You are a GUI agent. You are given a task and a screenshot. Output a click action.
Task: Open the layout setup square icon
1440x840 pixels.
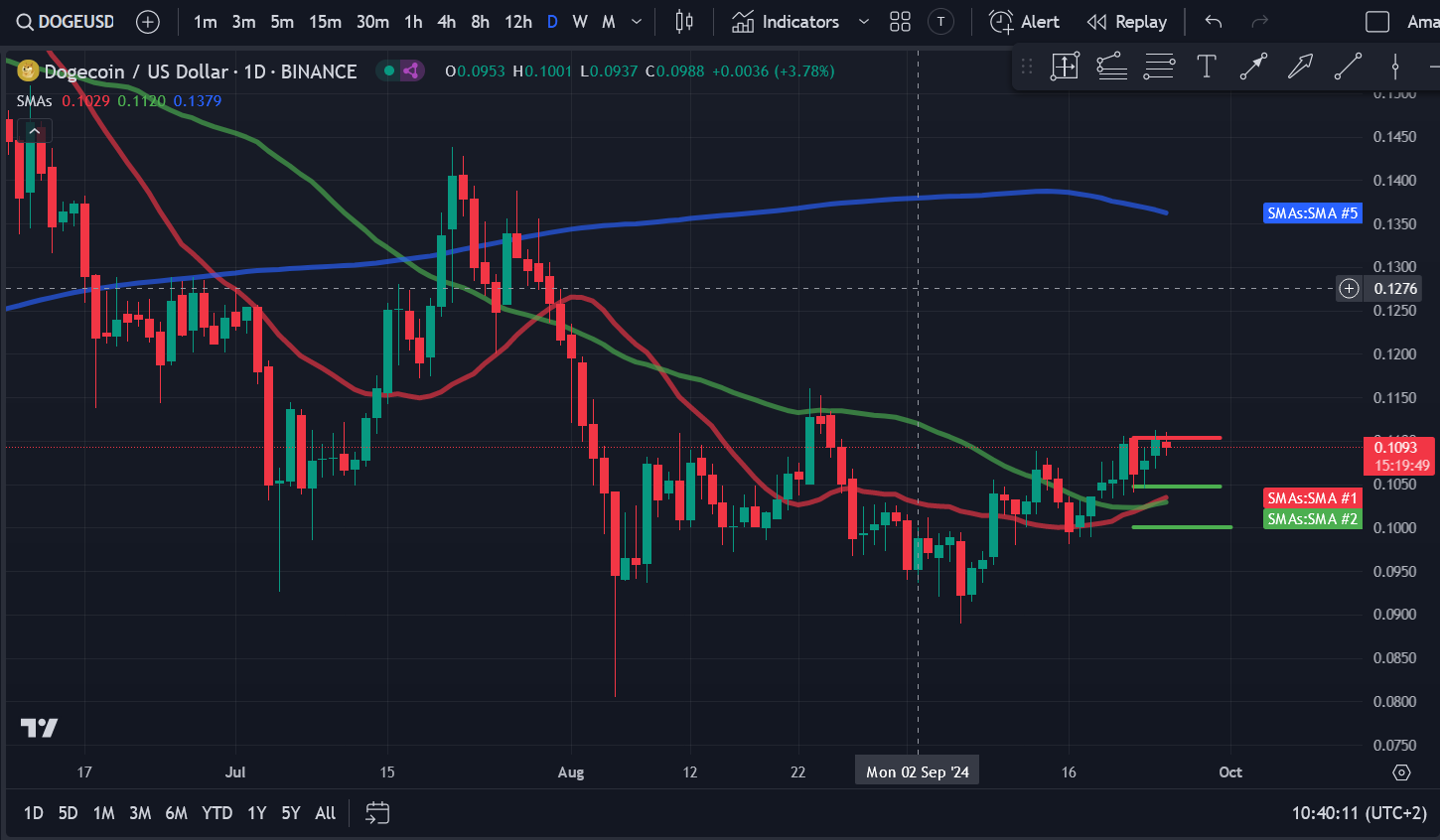[1377, 22]
